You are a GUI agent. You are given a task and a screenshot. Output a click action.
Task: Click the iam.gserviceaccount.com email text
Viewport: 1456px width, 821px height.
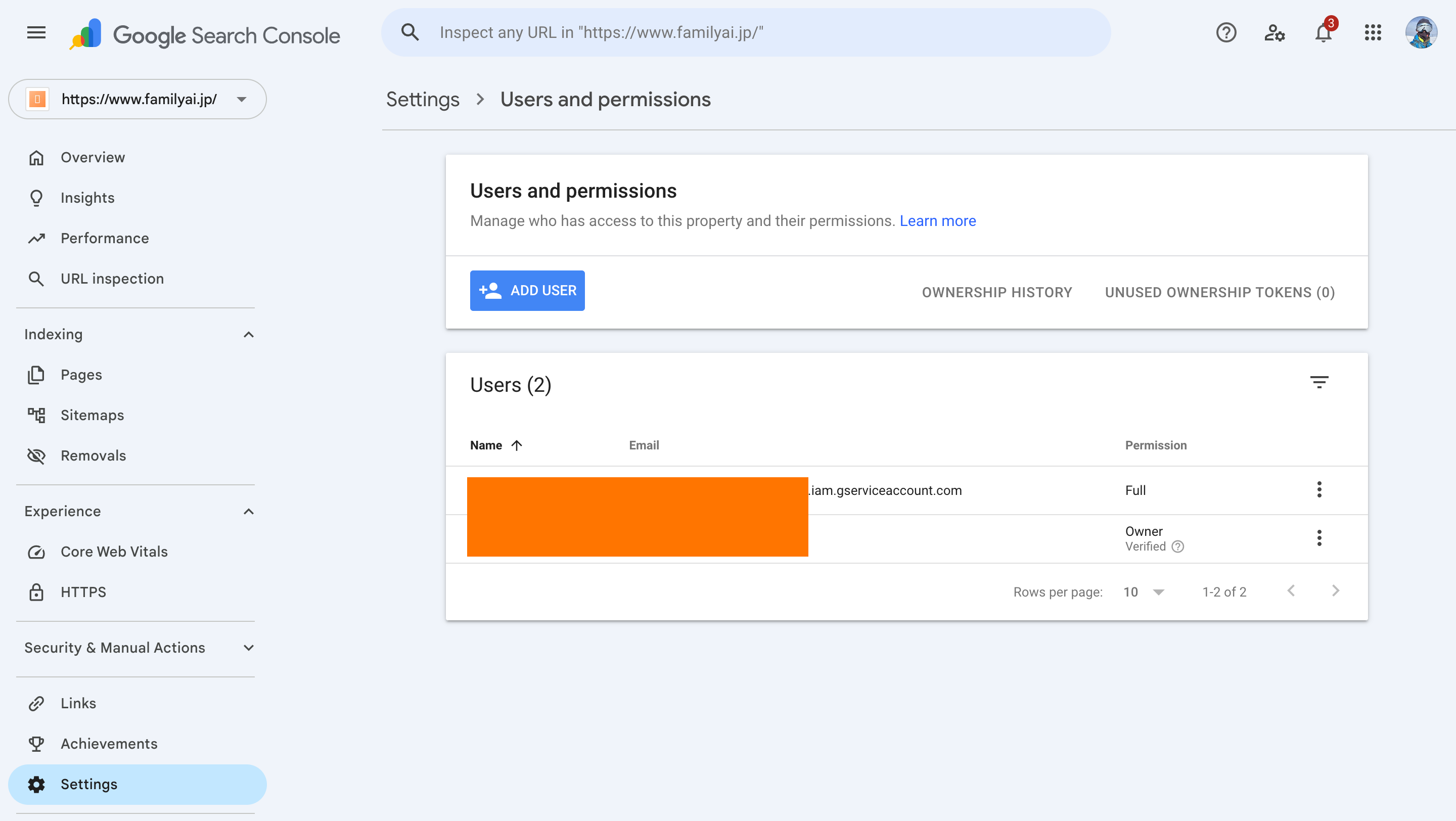[x=886, y=491]
